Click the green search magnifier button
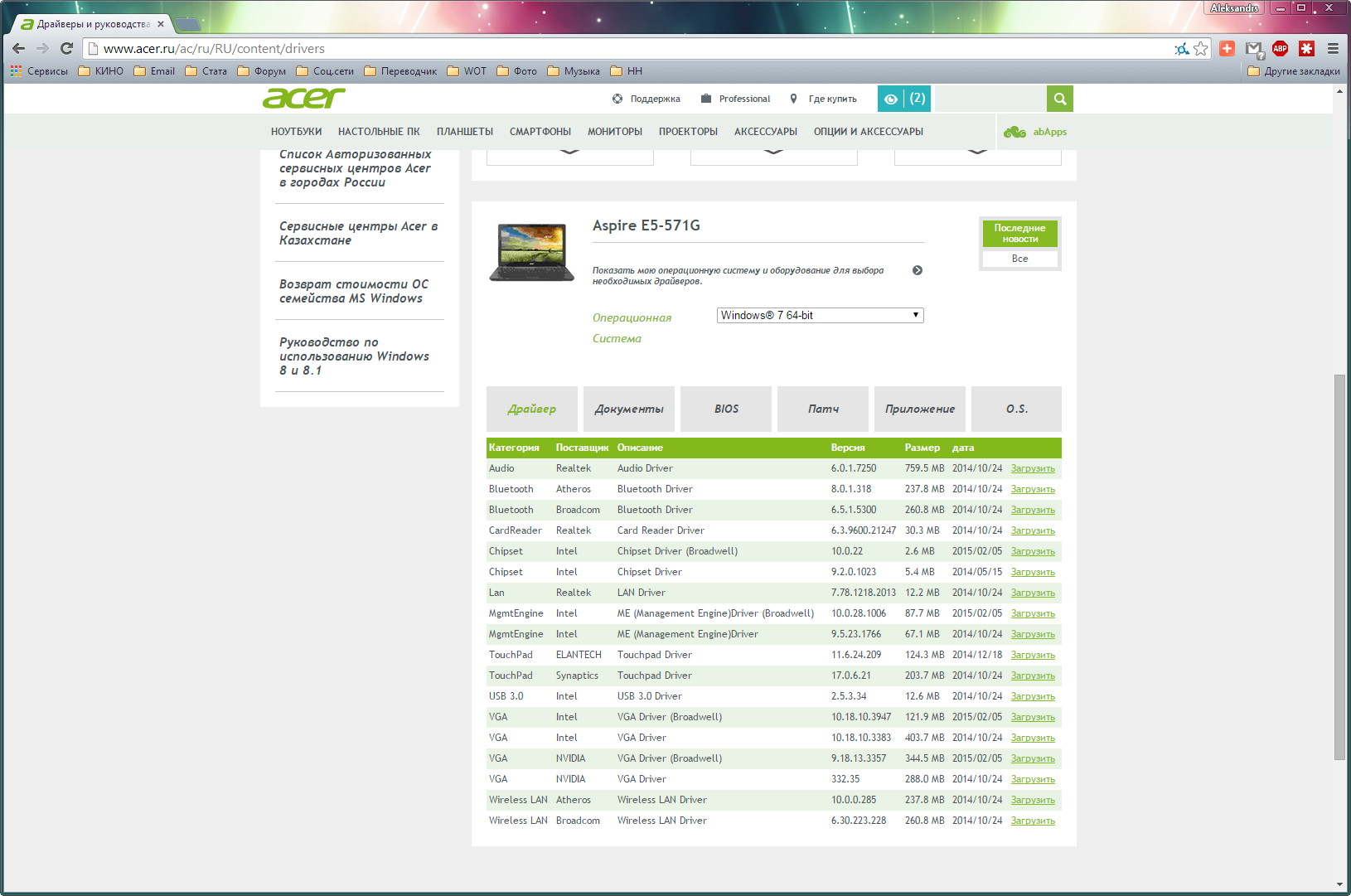Image resolution: width=1351 pixels, height=896 pixels. click(x=1059, y=99)
